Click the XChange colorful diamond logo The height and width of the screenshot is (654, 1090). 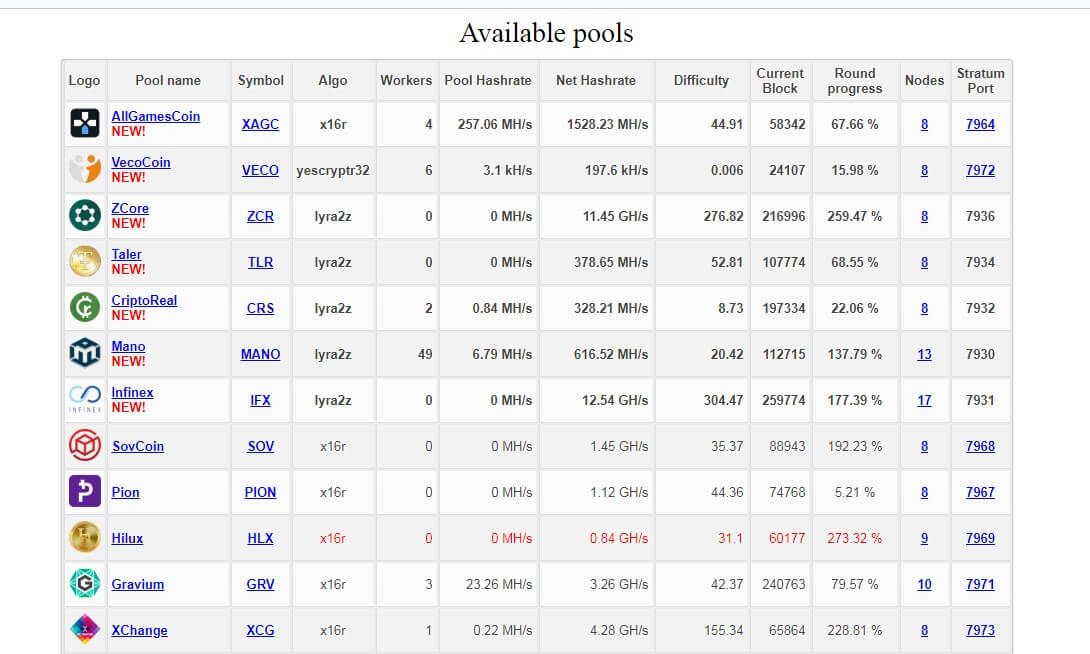(85, 629)
